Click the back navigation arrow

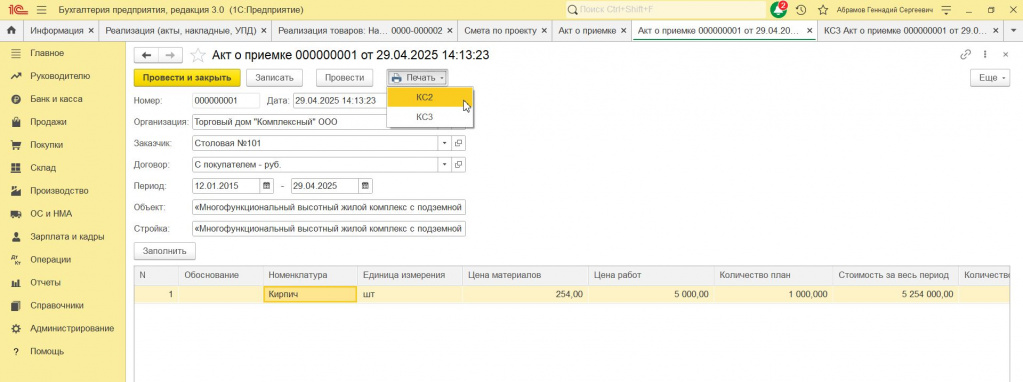146,56
